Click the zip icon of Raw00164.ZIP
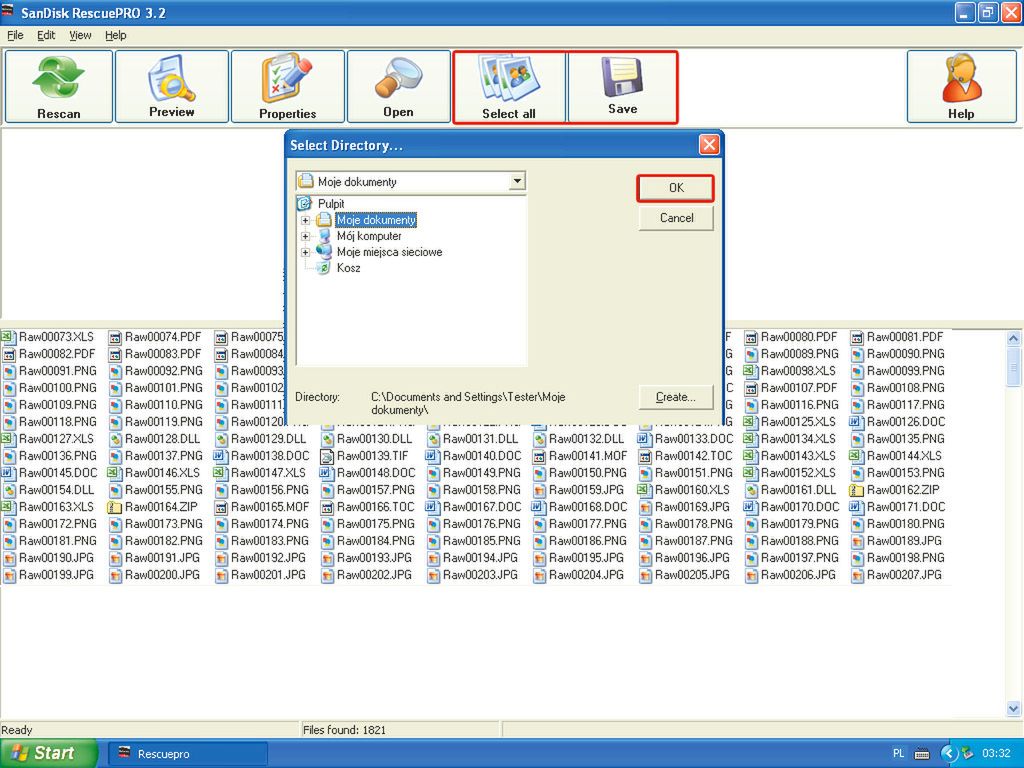This screenshot has height=768, width=1024. point(115,507)
